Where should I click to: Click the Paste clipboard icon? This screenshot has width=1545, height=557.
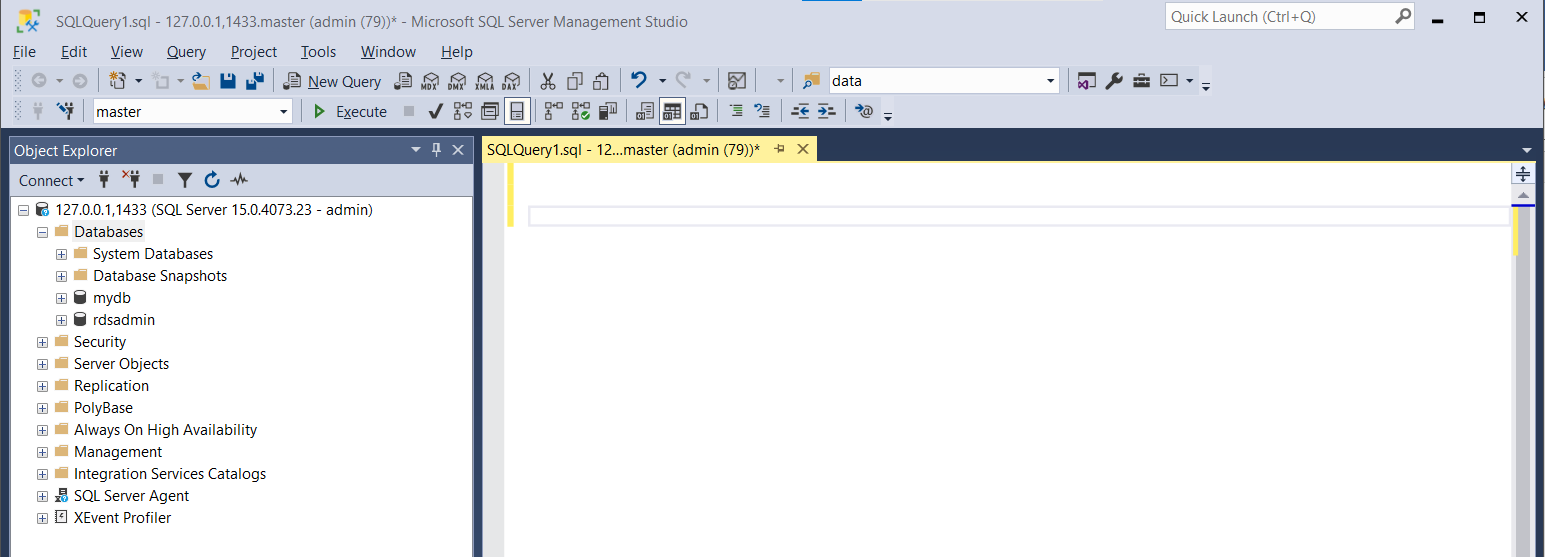click(601, 81)
